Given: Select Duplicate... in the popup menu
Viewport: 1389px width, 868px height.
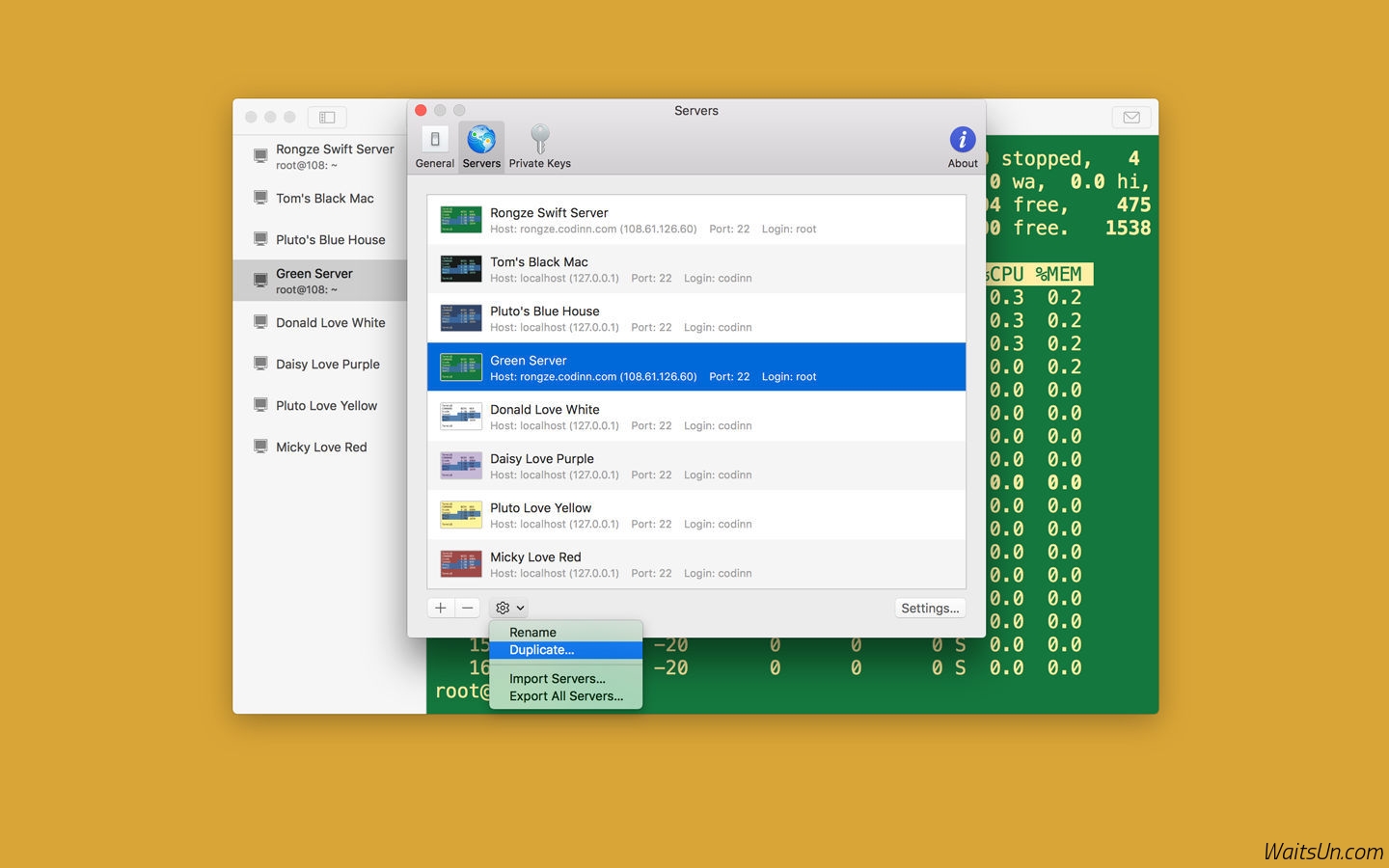Looking at the screenshot, I should [x=541, y=650].
